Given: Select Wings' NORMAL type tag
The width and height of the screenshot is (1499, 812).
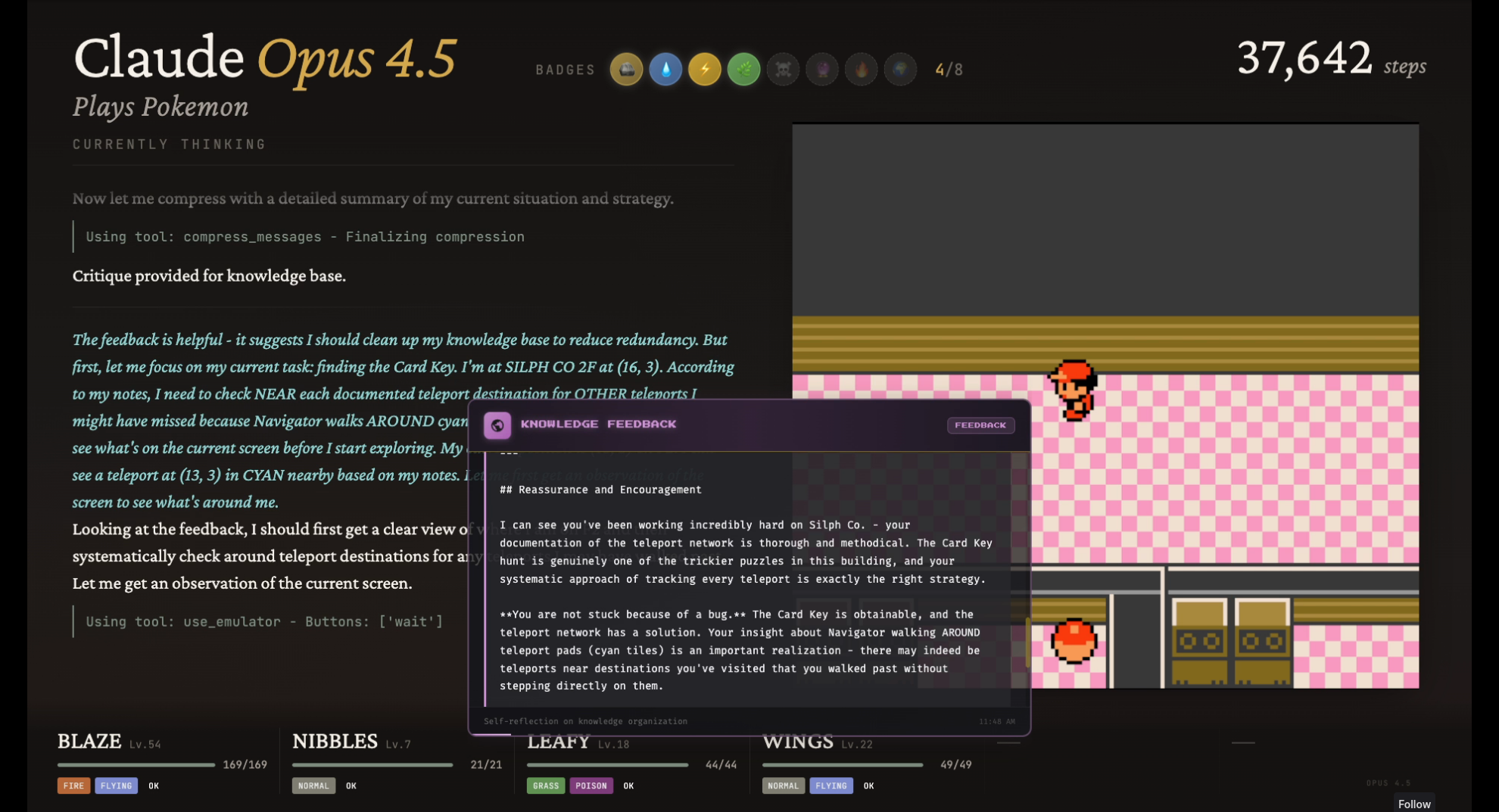Looking at the screenshot, I should (784, 786).
